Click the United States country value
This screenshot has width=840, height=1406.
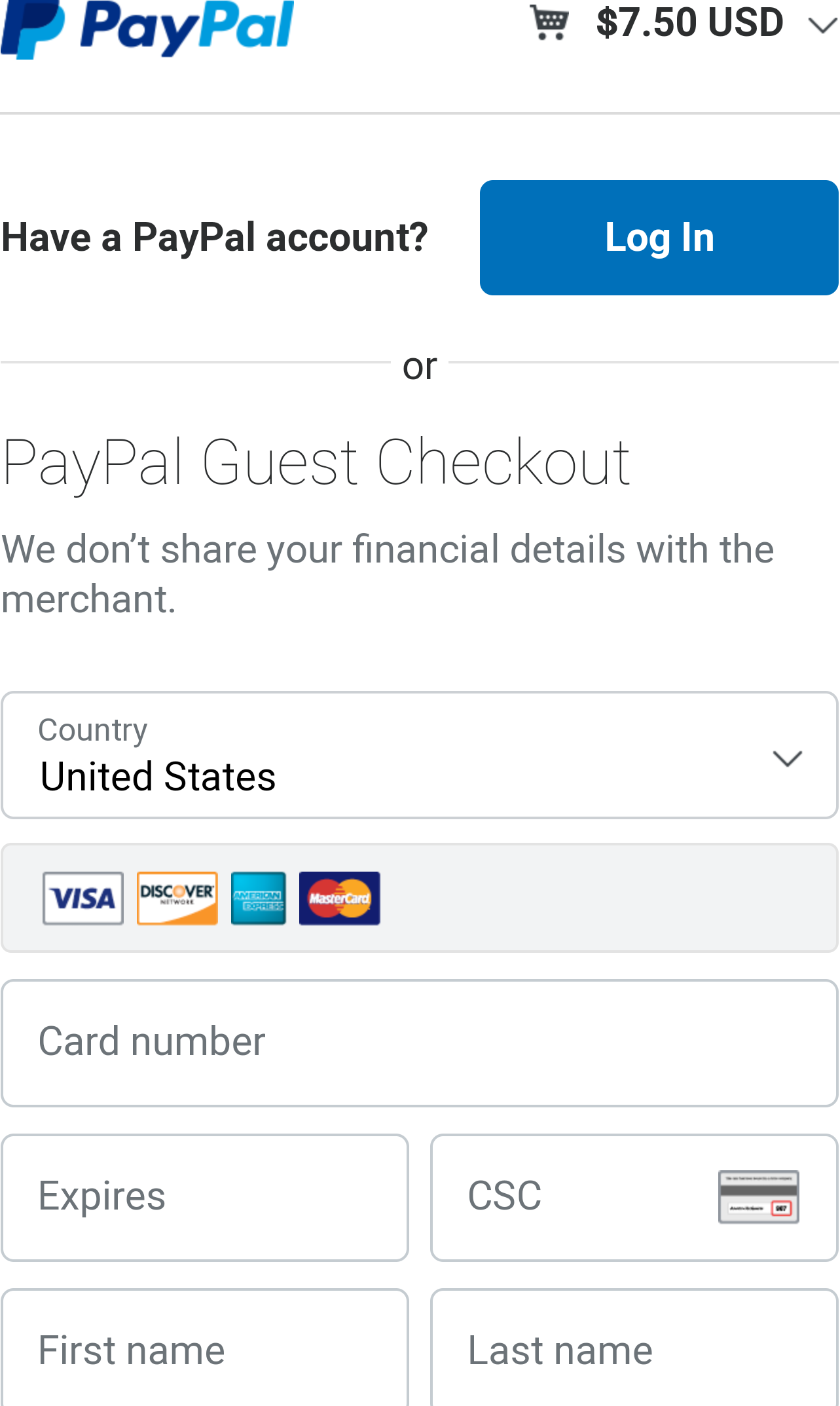pyautogui.click(x=158, y=777)
